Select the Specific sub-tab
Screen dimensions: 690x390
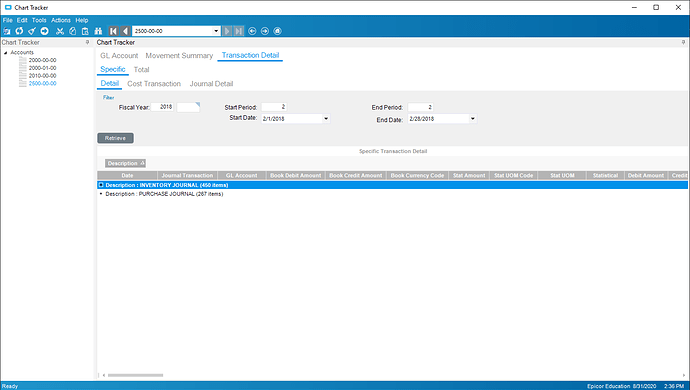pyautogui.click(x=113, y=69)
